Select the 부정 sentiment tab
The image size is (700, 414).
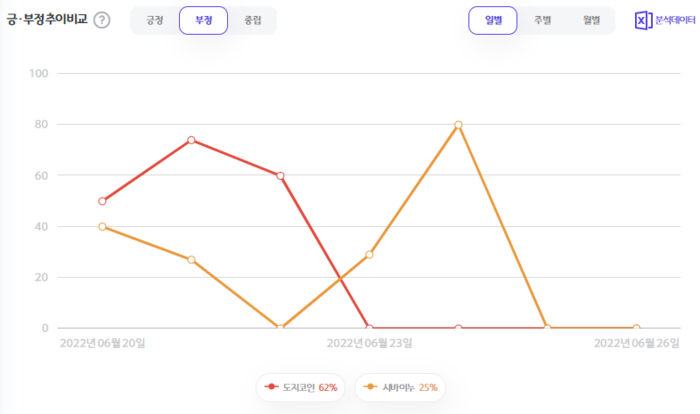tap(203, 20)
